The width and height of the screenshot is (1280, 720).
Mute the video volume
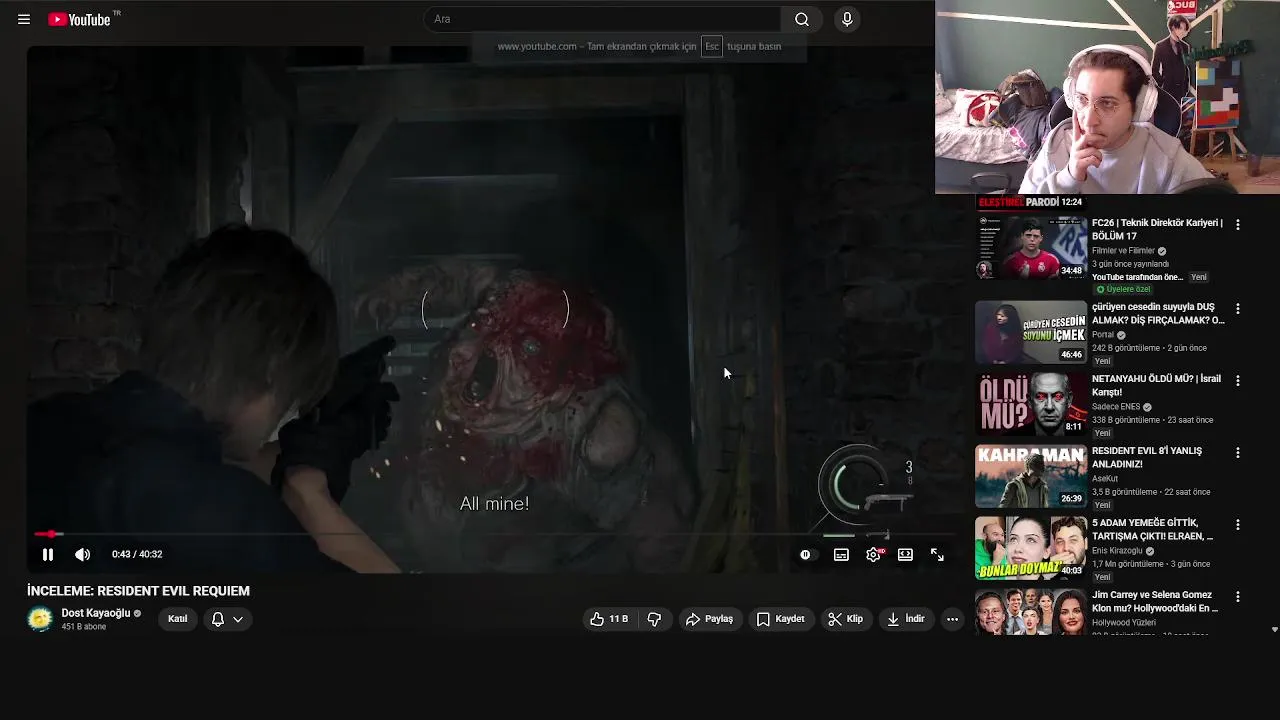83,554
